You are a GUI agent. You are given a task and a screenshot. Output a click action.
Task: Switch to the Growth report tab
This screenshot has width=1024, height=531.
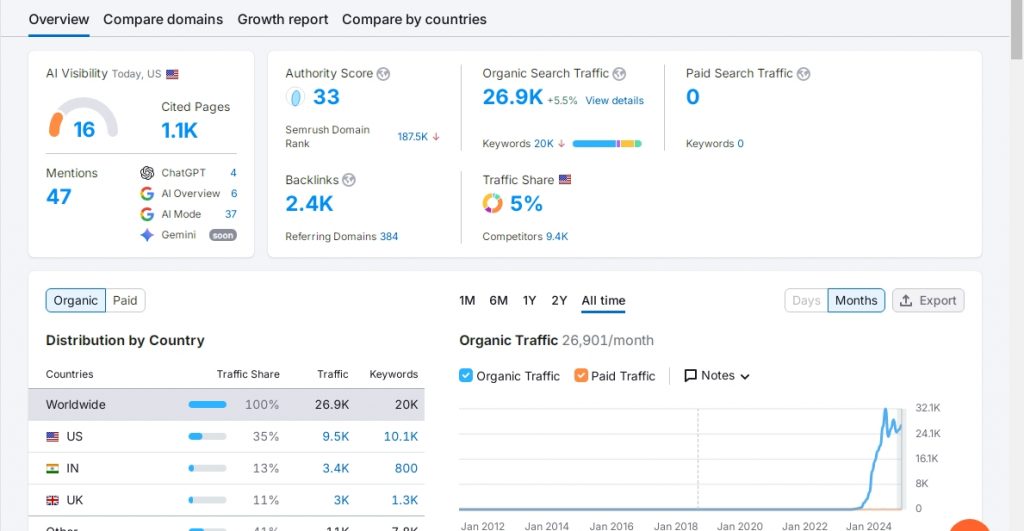pyautogui.click(x=281, y=19)
